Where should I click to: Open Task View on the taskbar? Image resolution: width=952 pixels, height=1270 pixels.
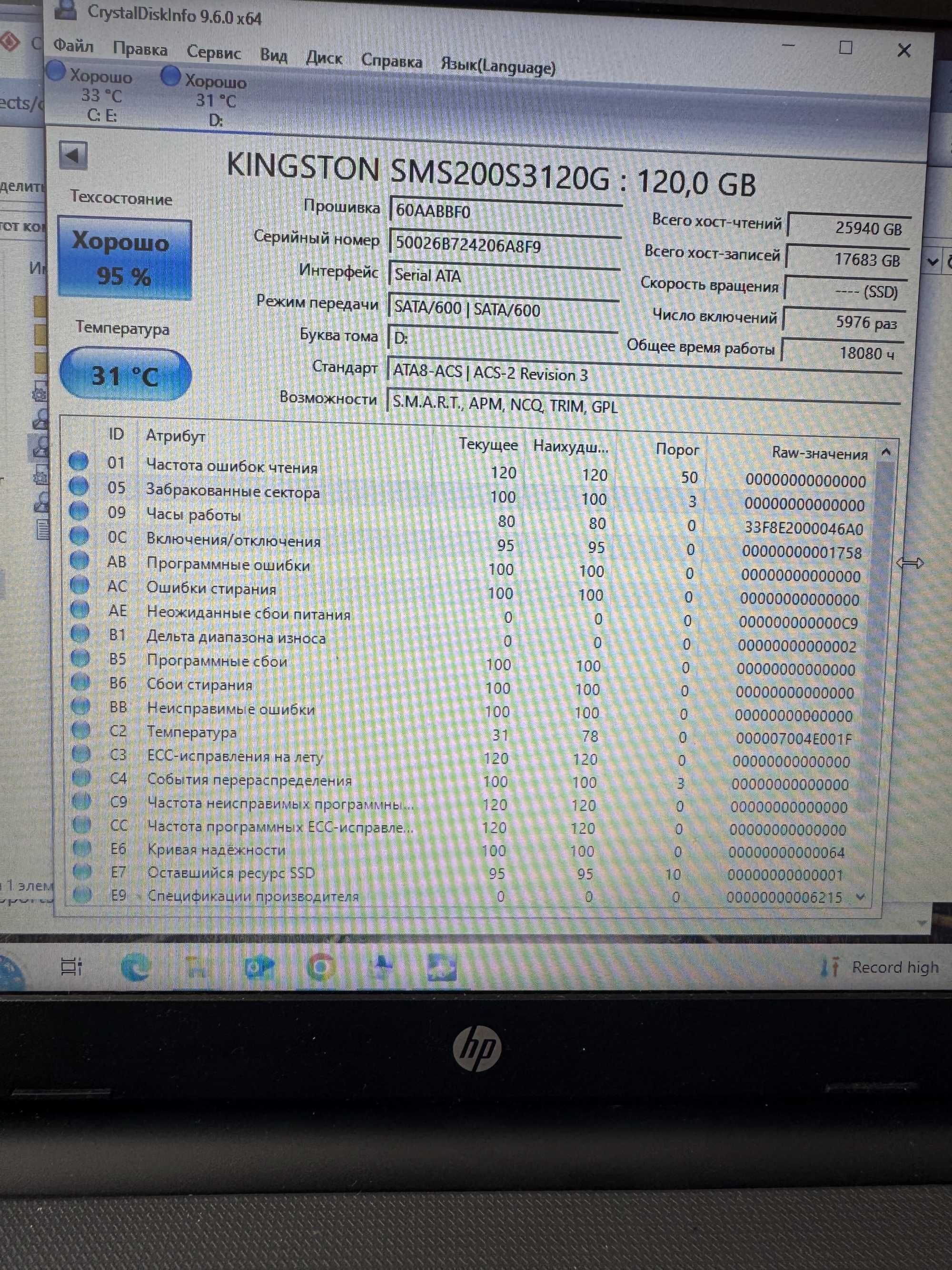(x=72, y=968)
